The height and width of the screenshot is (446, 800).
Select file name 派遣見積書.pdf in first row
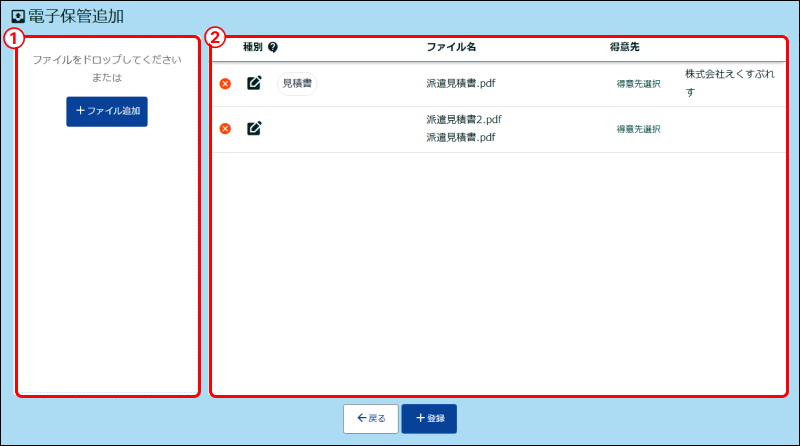[461, 84]
